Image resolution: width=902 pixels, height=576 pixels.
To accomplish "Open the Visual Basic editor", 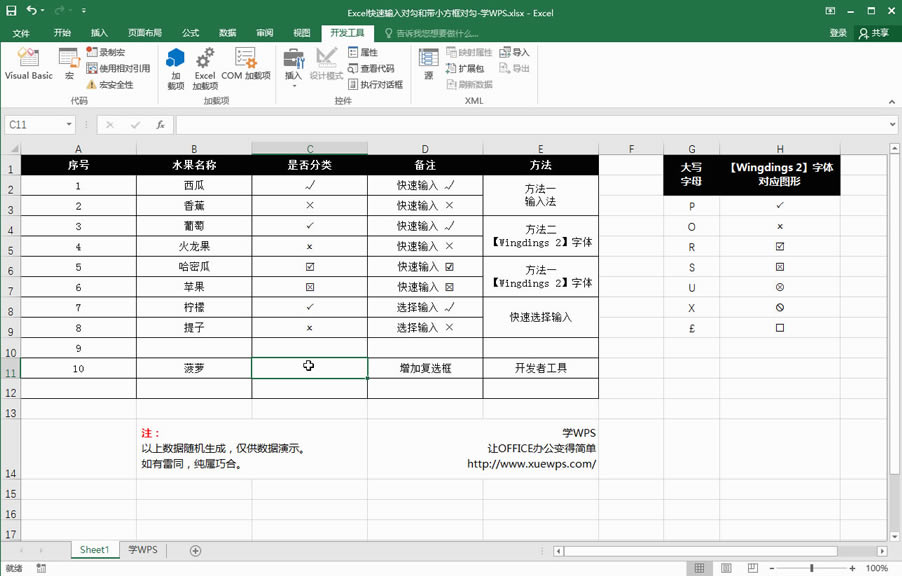I will [x=27, y=68].
